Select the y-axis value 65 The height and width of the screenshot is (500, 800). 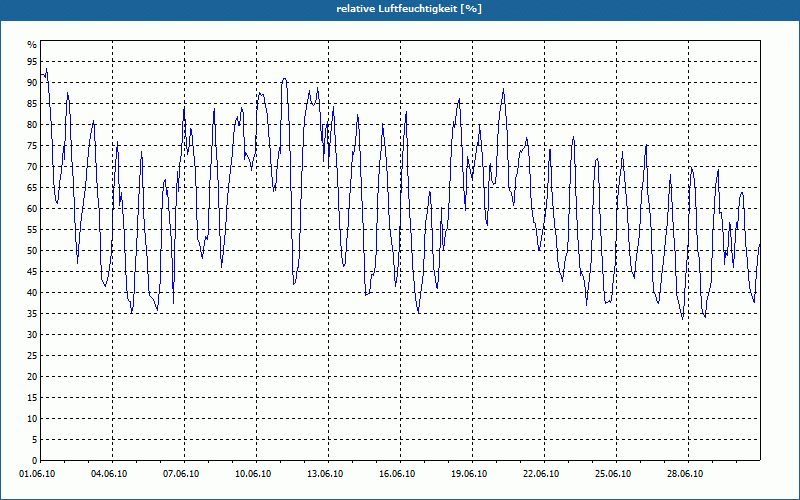[32, 187]
